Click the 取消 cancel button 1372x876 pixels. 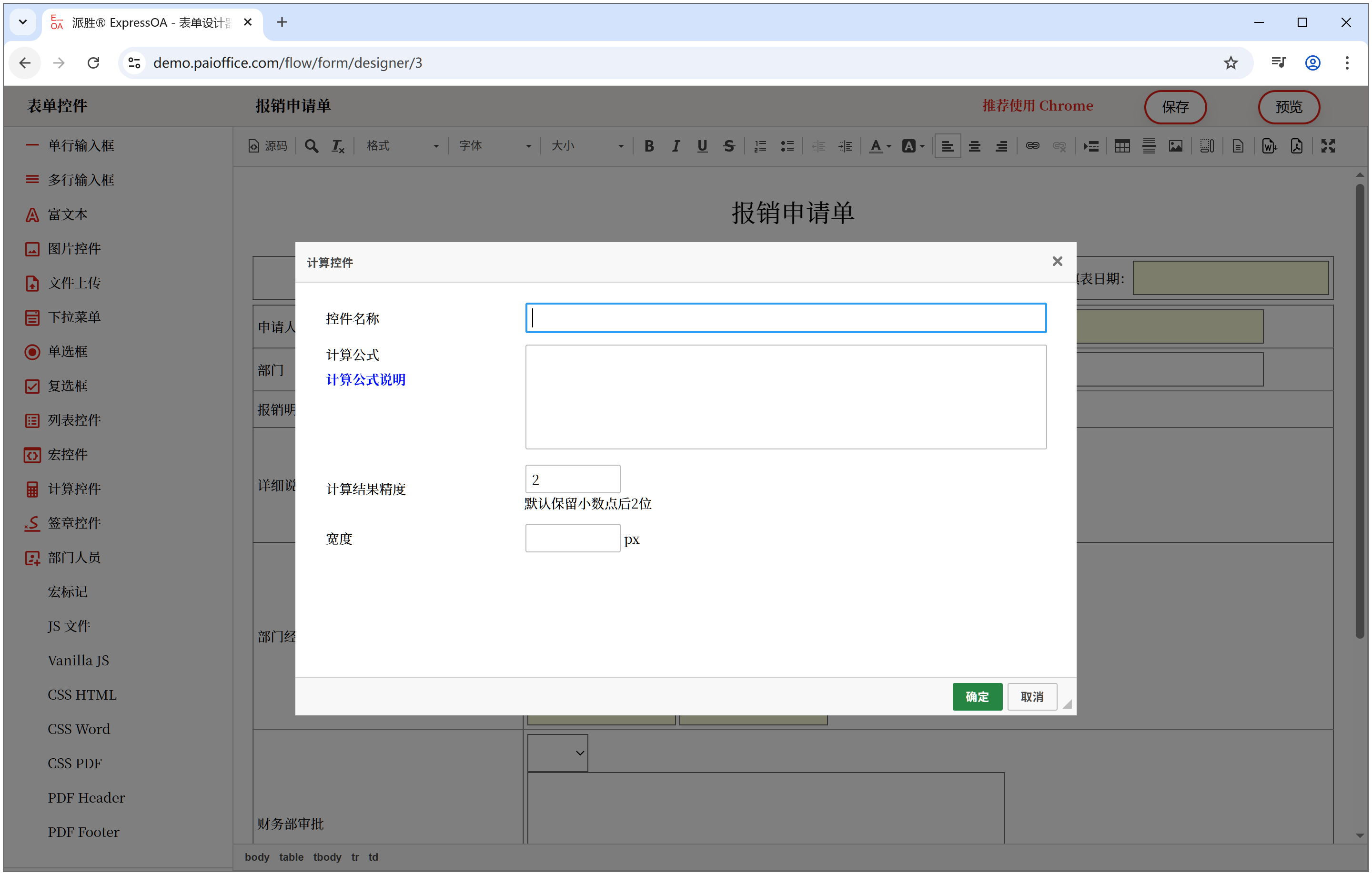coord(1031,696)
